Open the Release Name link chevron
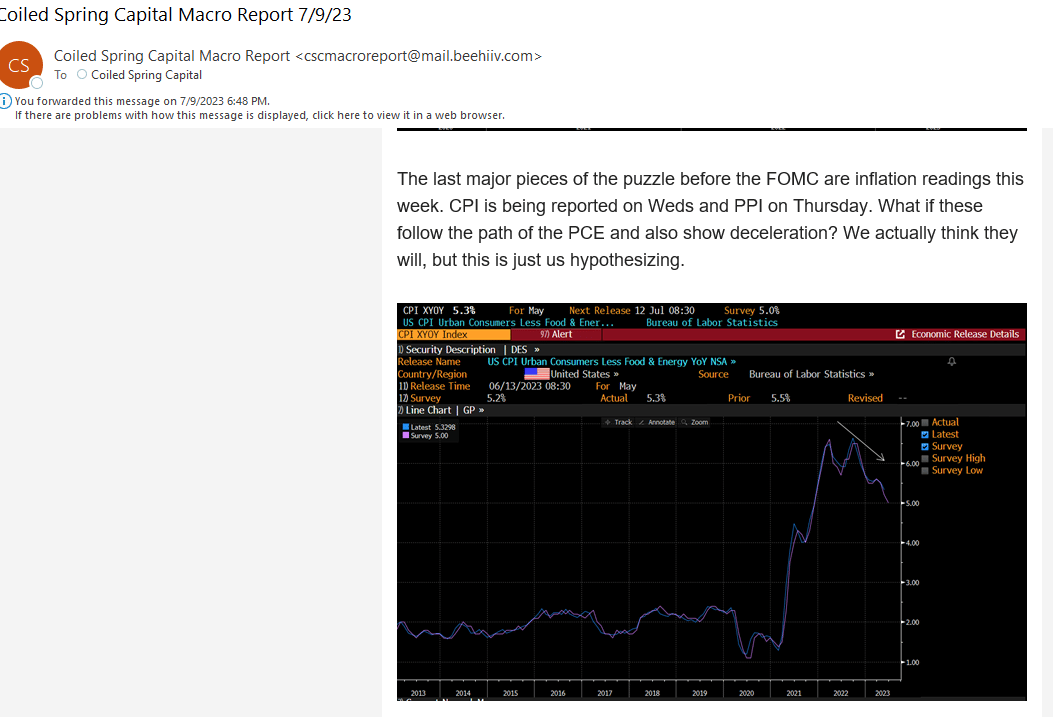1053x717 pixels. point(733,362)
